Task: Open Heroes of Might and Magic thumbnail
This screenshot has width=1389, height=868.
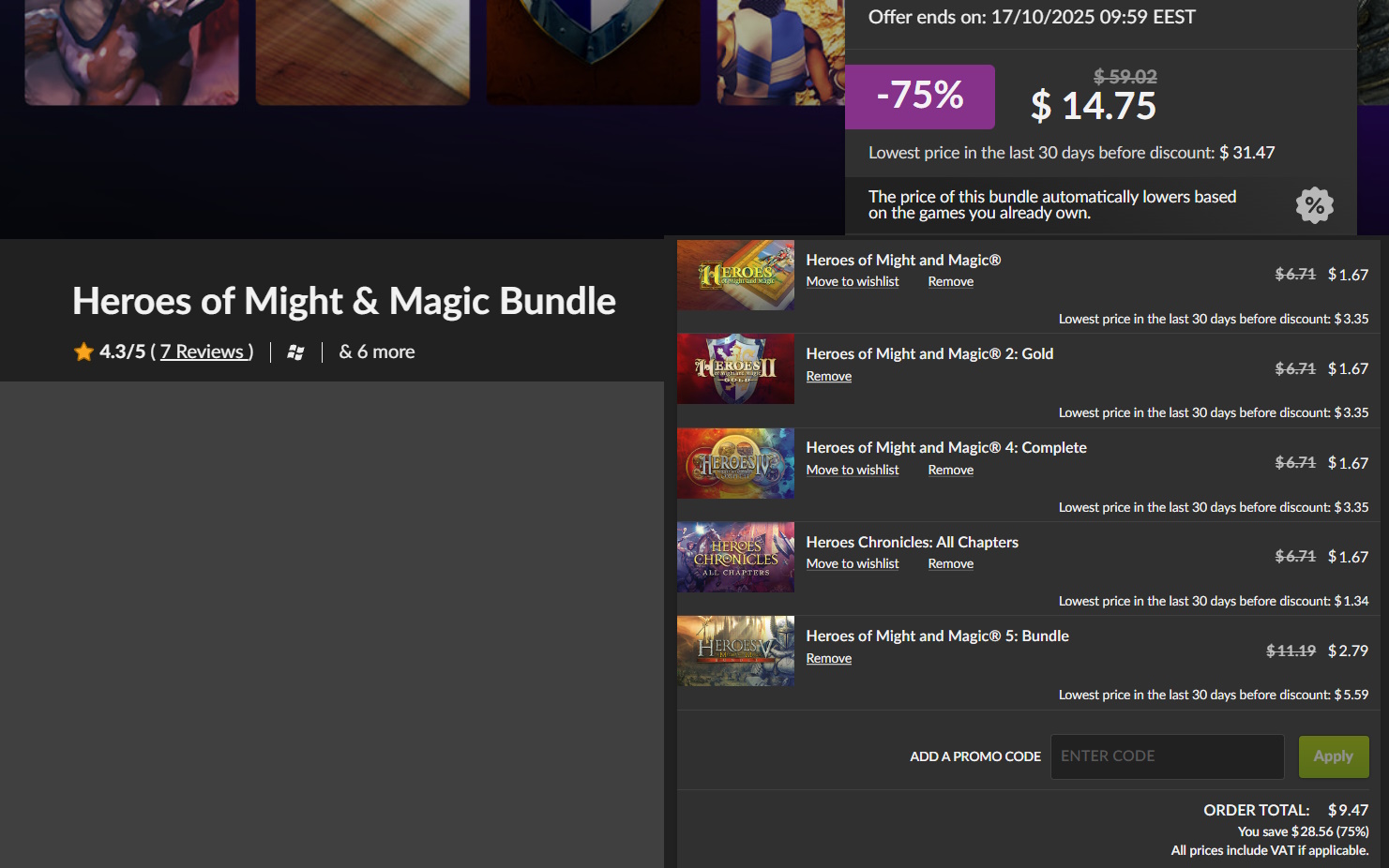Action: (735, 275)
